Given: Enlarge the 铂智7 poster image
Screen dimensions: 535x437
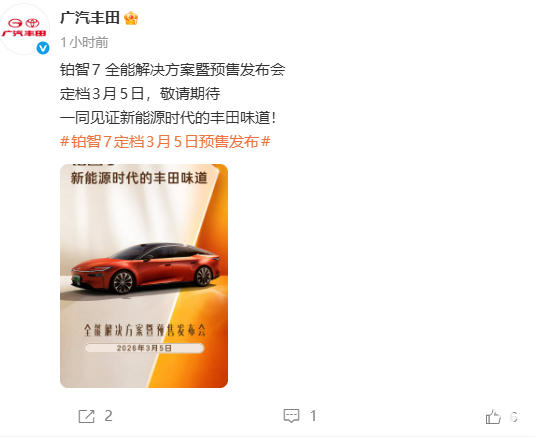Looking at the screenshot, I should click(x=144, y=276).
